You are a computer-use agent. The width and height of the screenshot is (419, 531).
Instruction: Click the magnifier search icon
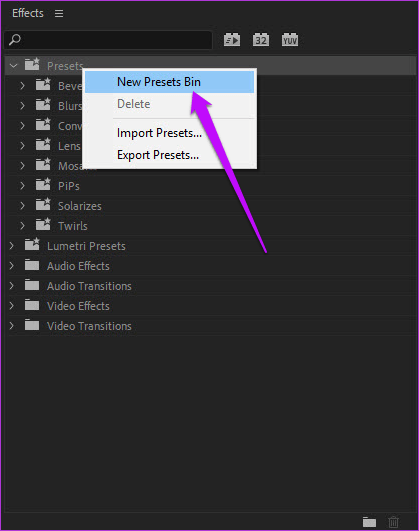point(15,40)
